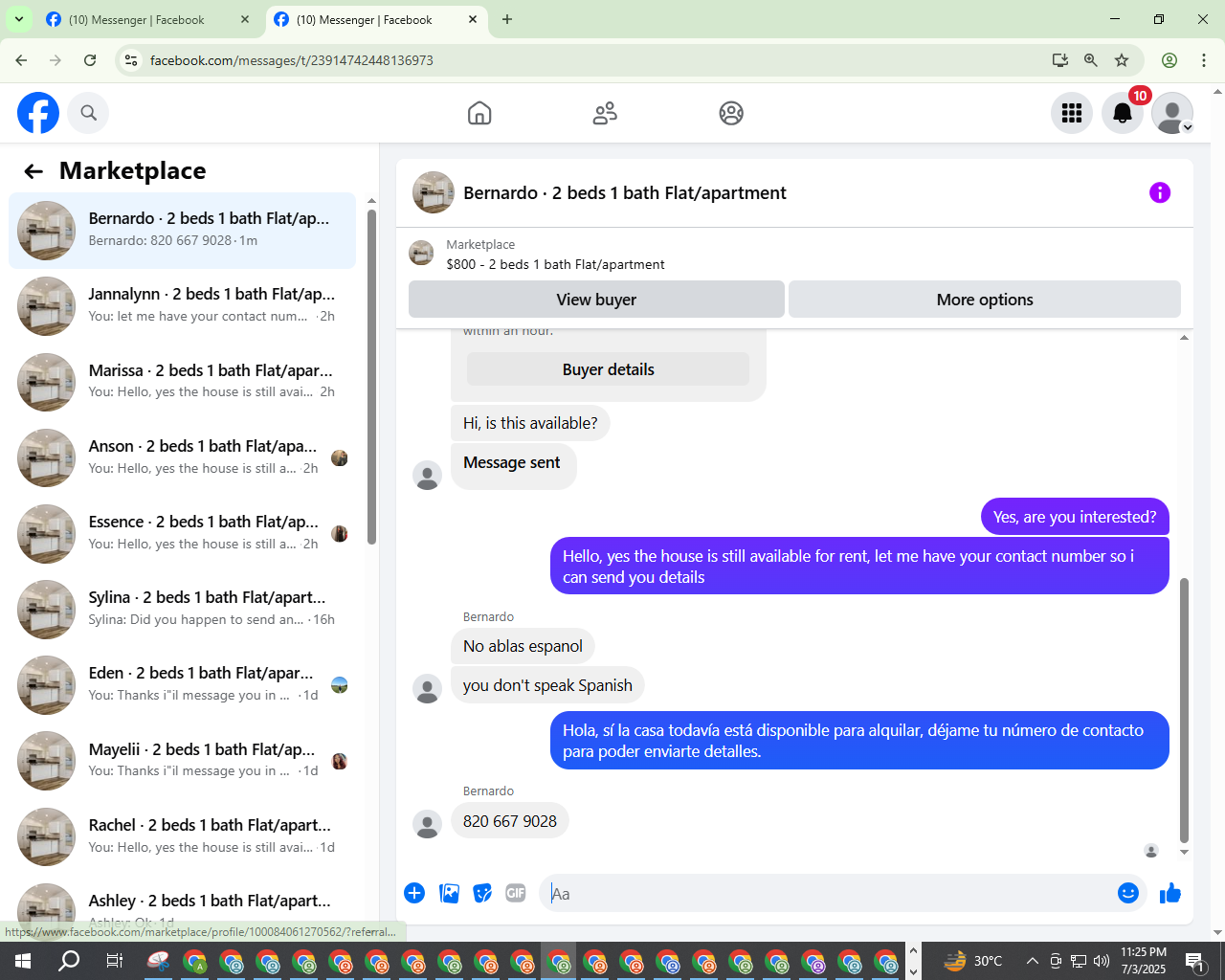This screenshot has width=1225, height=980.
Task: Open Windows Task View
Action: 114,961
